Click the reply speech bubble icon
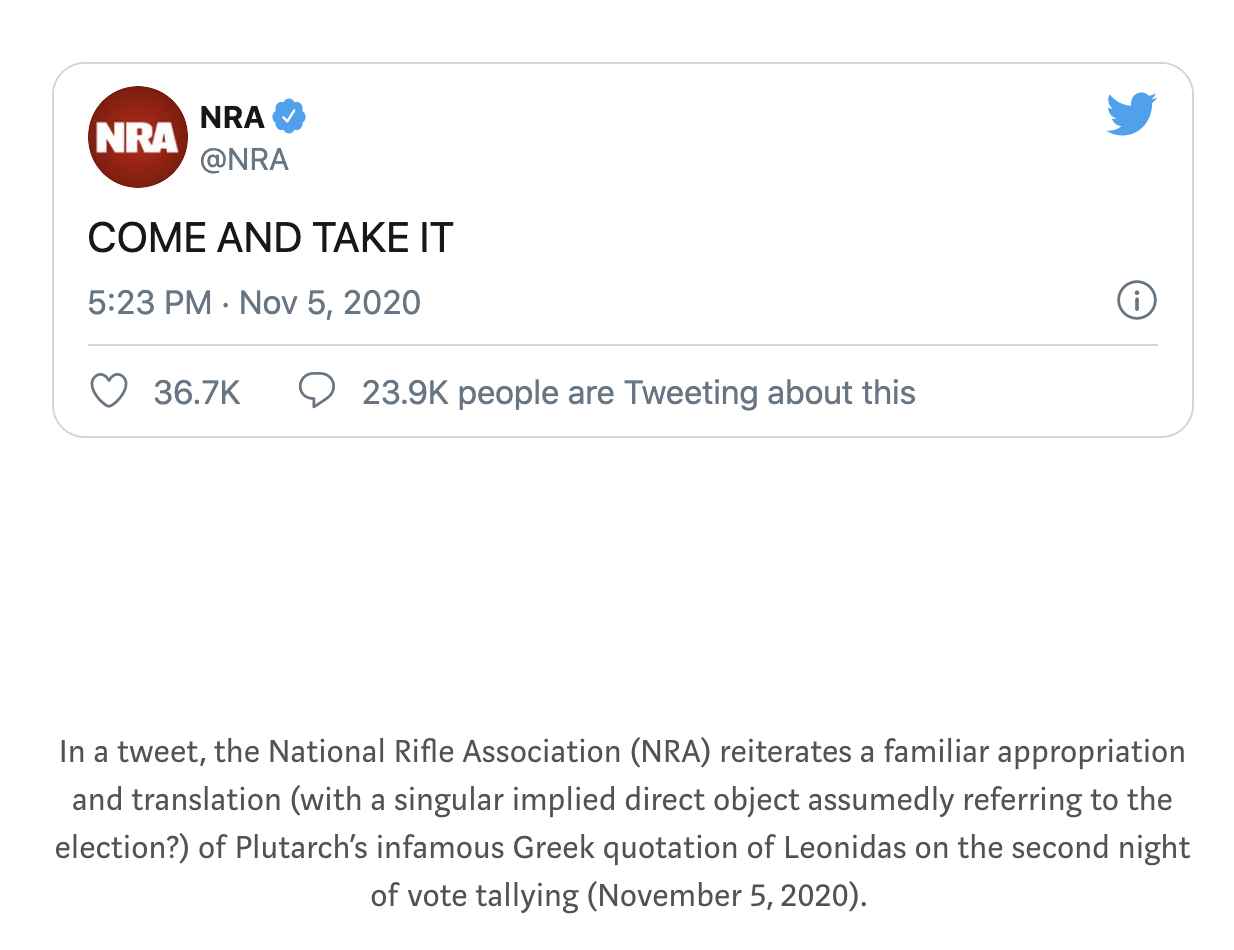This screenshot has height=950, width=1234. coord(317,391)
